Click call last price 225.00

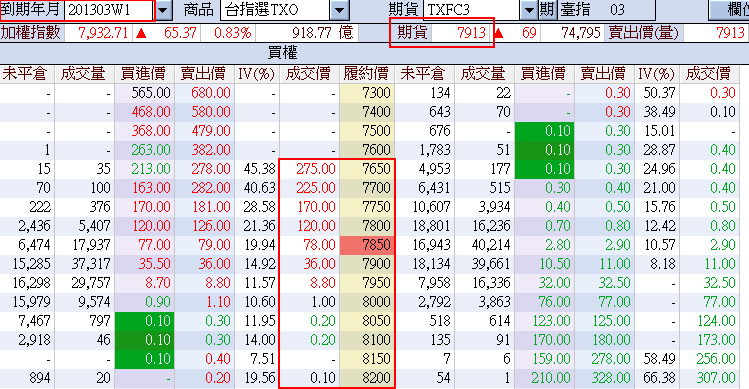(x=315, y=188)
